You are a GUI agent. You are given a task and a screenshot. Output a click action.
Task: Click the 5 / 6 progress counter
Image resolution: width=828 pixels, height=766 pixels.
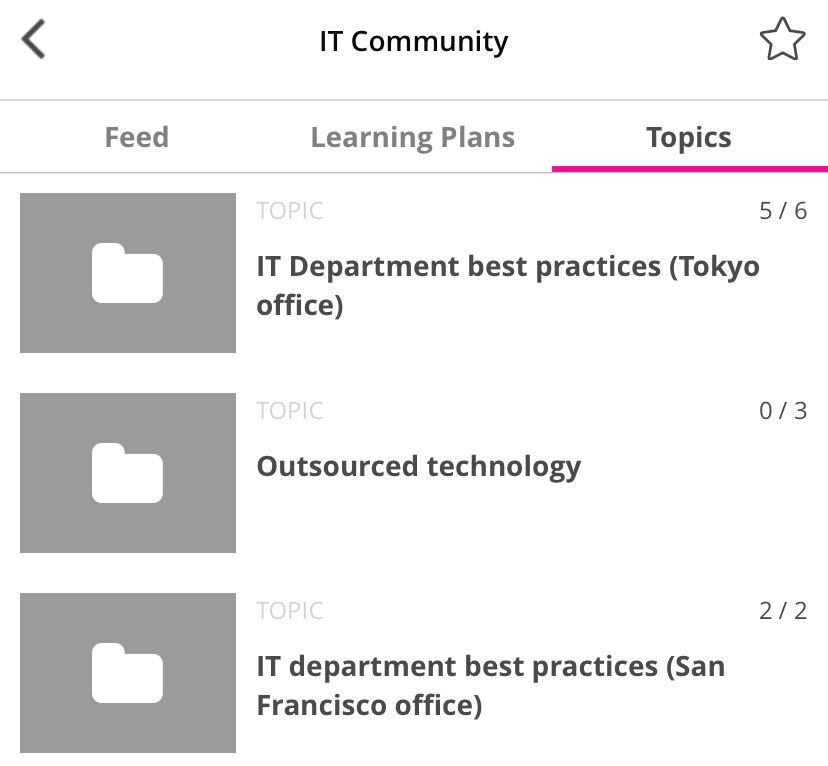[x=782, y=211]
